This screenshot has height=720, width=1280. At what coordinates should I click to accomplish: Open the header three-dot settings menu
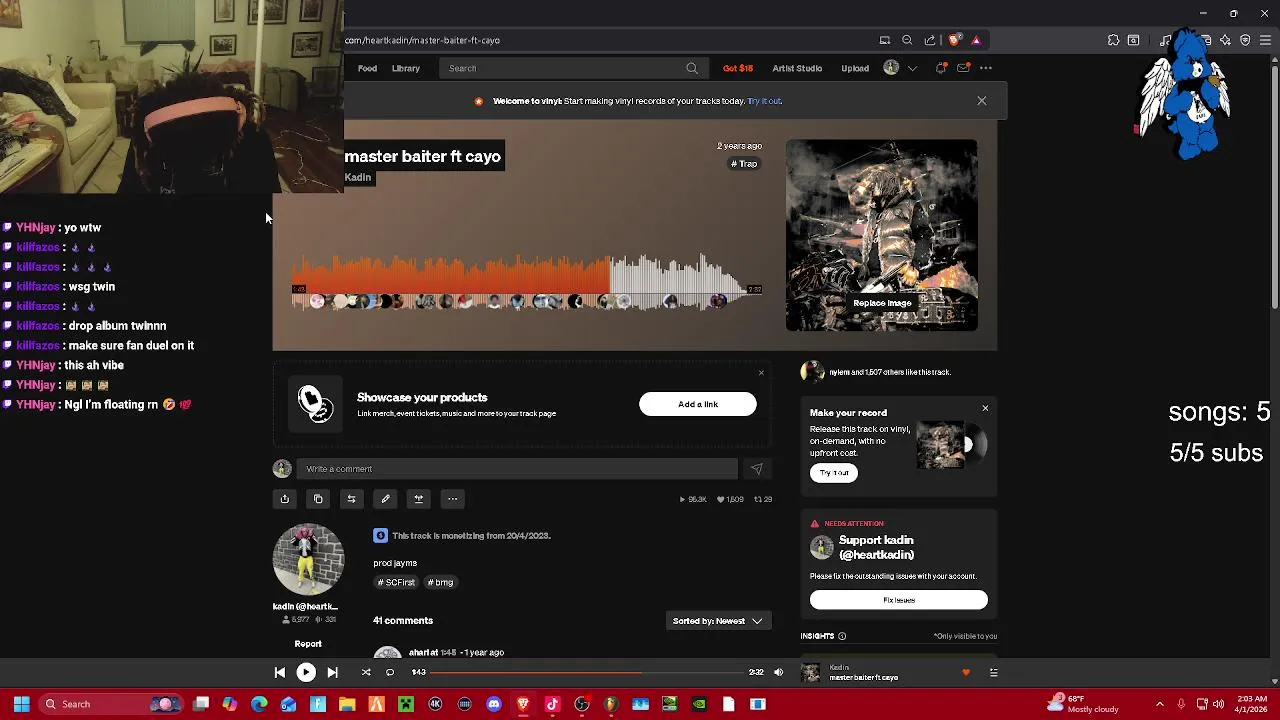(x=986, y=68)
